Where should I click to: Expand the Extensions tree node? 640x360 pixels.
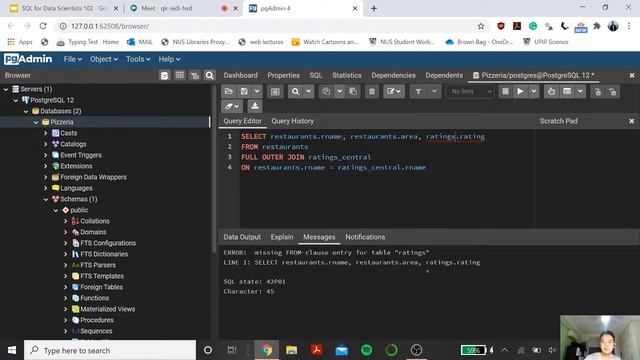coord(46,166)
